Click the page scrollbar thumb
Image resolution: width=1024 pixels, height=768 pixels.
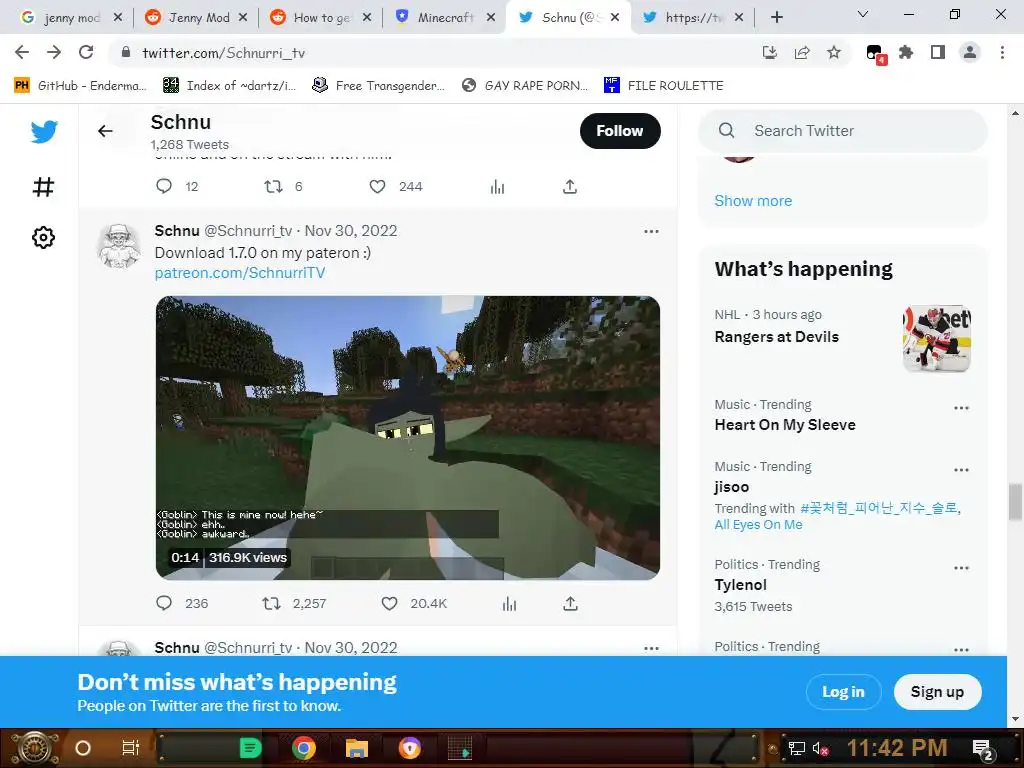click(1015, 502)
